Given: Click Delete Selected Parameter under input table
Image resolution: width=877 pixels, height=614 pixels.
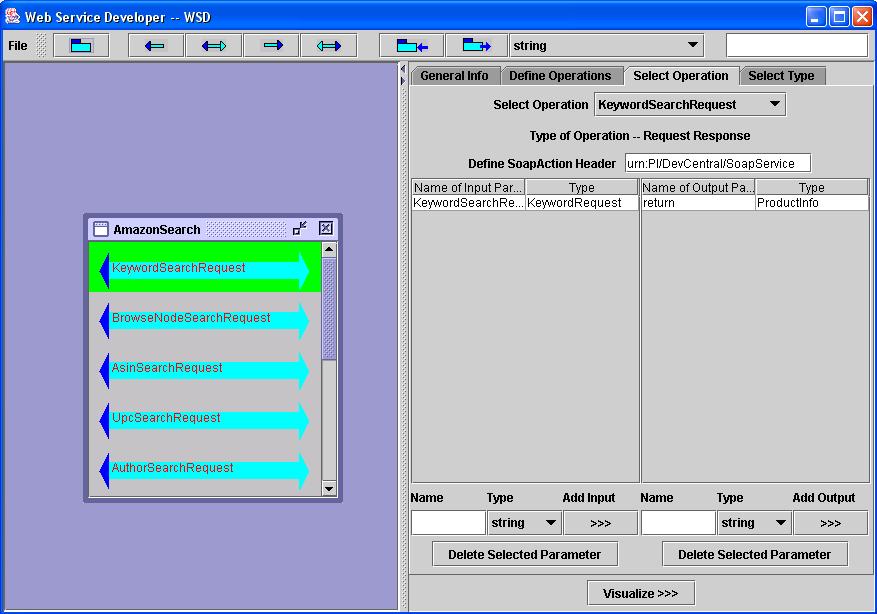Looking at the screenshot, I should (x=525, y=554).
